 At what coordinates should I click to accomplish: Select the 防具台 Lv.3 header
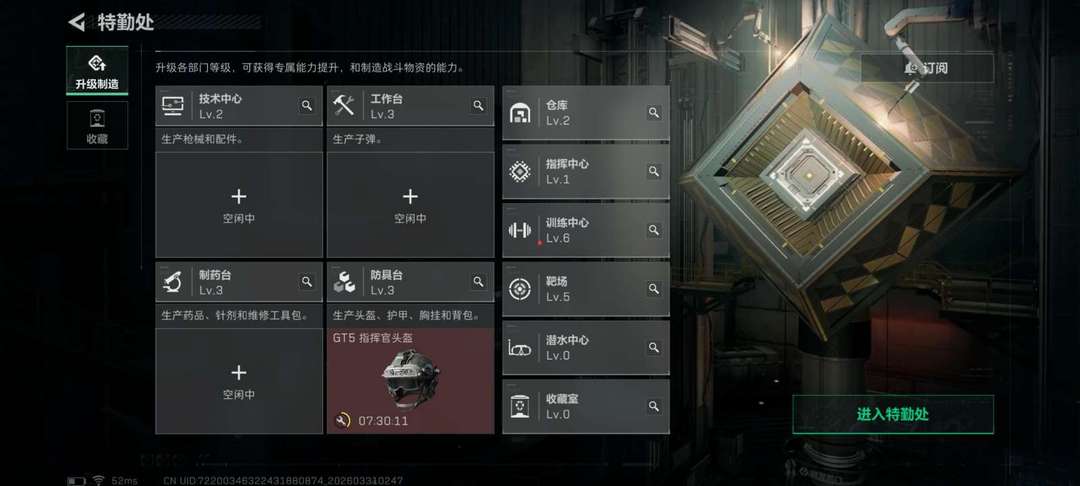click(411, 282)
